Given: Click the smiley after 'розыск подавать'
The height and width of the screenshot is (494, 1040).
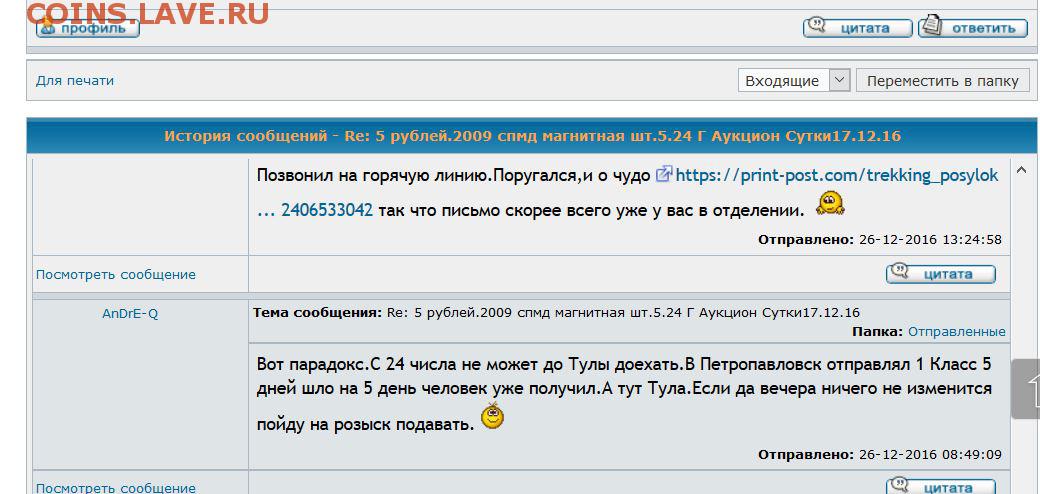Looking at the screenshot, I should (492, 416).
